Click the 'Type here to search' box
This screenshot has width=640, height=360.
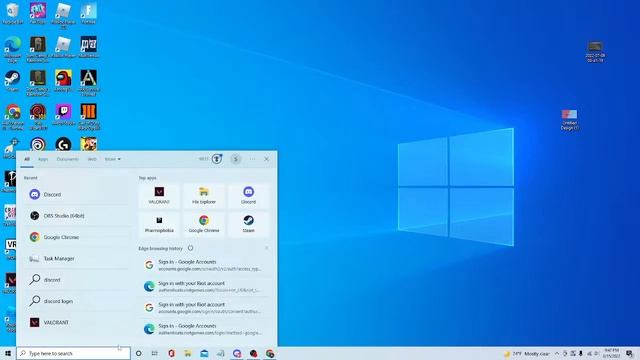(x=73, y=353)
